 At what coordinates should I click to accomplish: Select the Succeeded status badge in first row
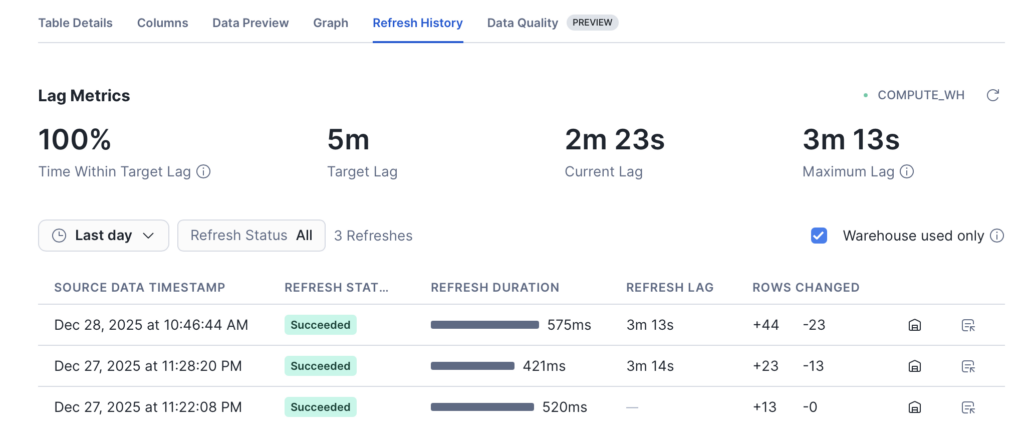coord(320,325)
